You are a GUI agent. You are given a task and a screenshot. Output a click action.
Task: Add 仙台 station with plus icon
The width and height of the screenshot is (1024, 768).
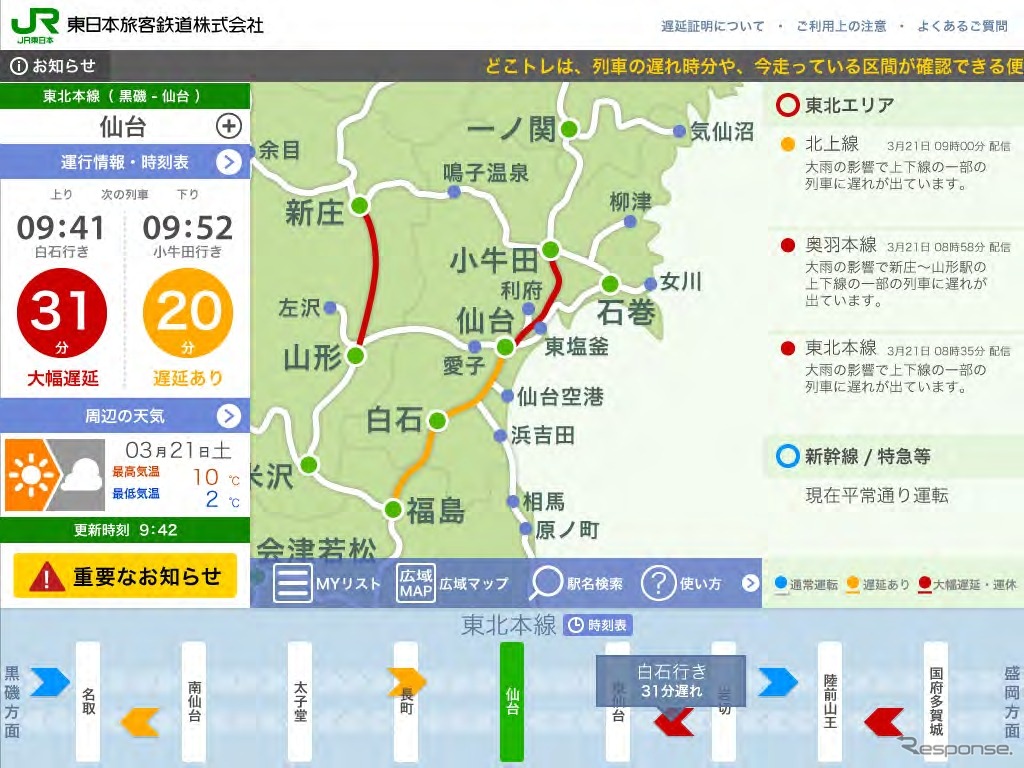229,126
